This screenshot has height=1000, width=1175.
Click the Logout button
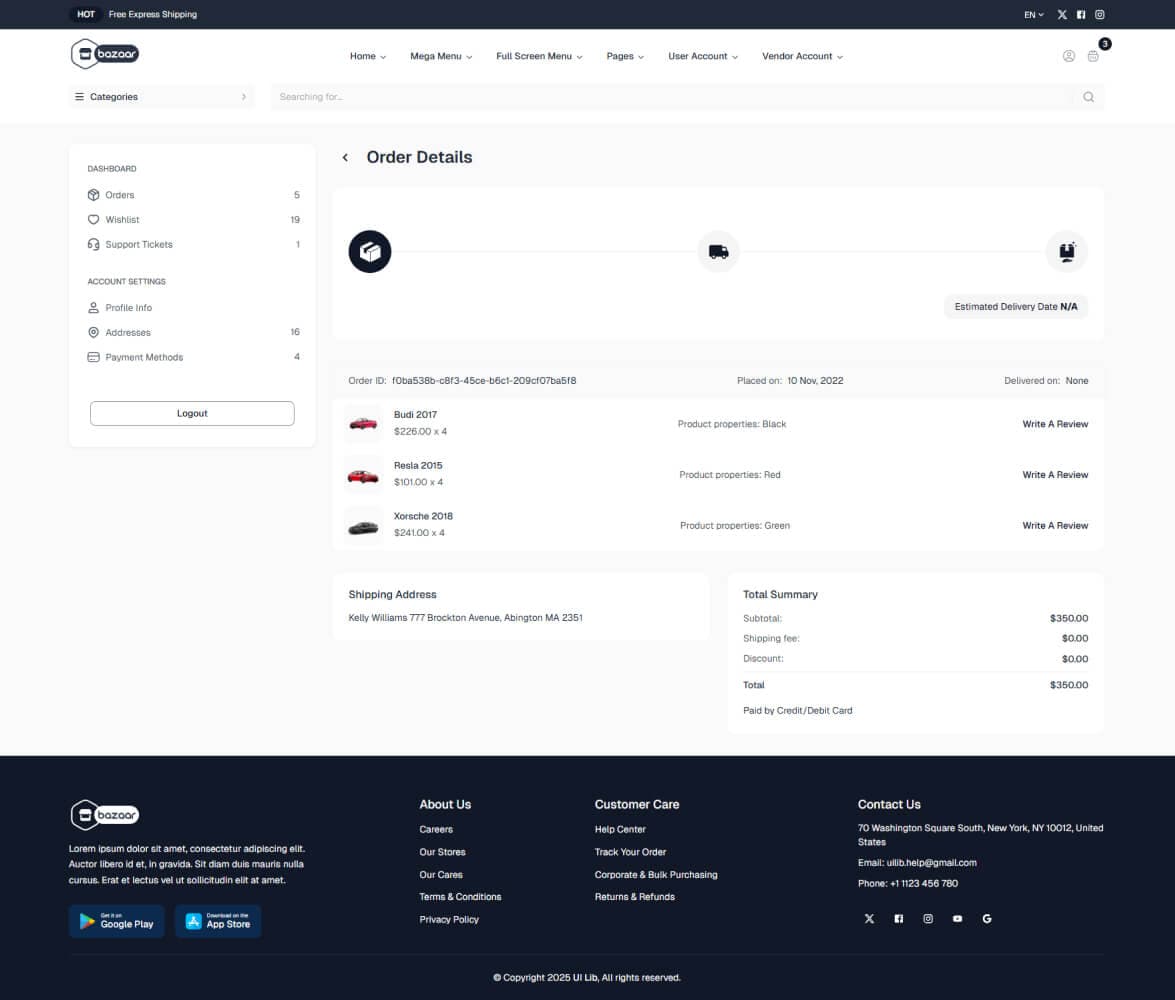(x=192, y=413)
